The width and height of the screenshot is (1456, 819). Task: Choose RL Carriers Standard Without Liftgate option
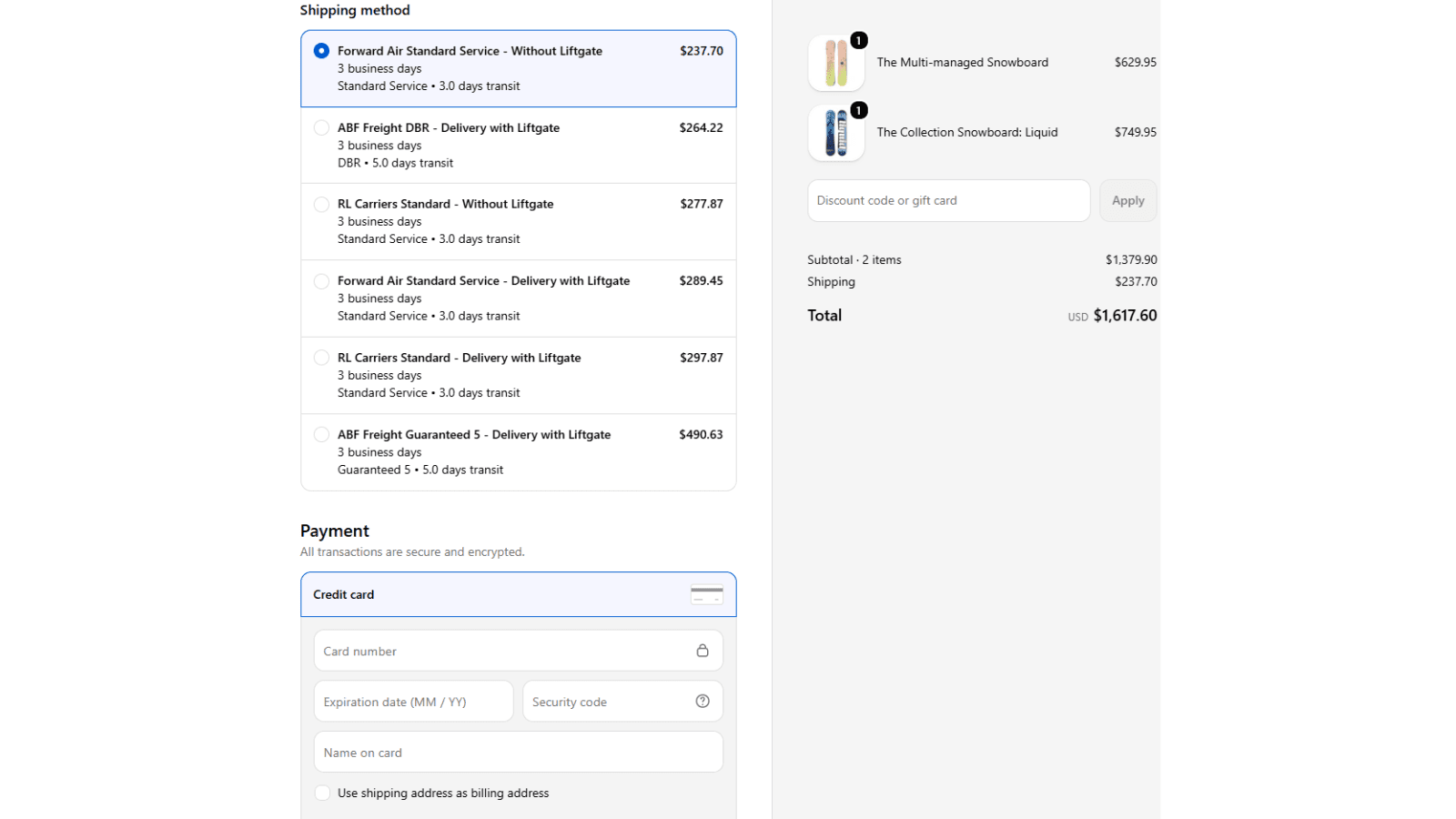point(519,222)
